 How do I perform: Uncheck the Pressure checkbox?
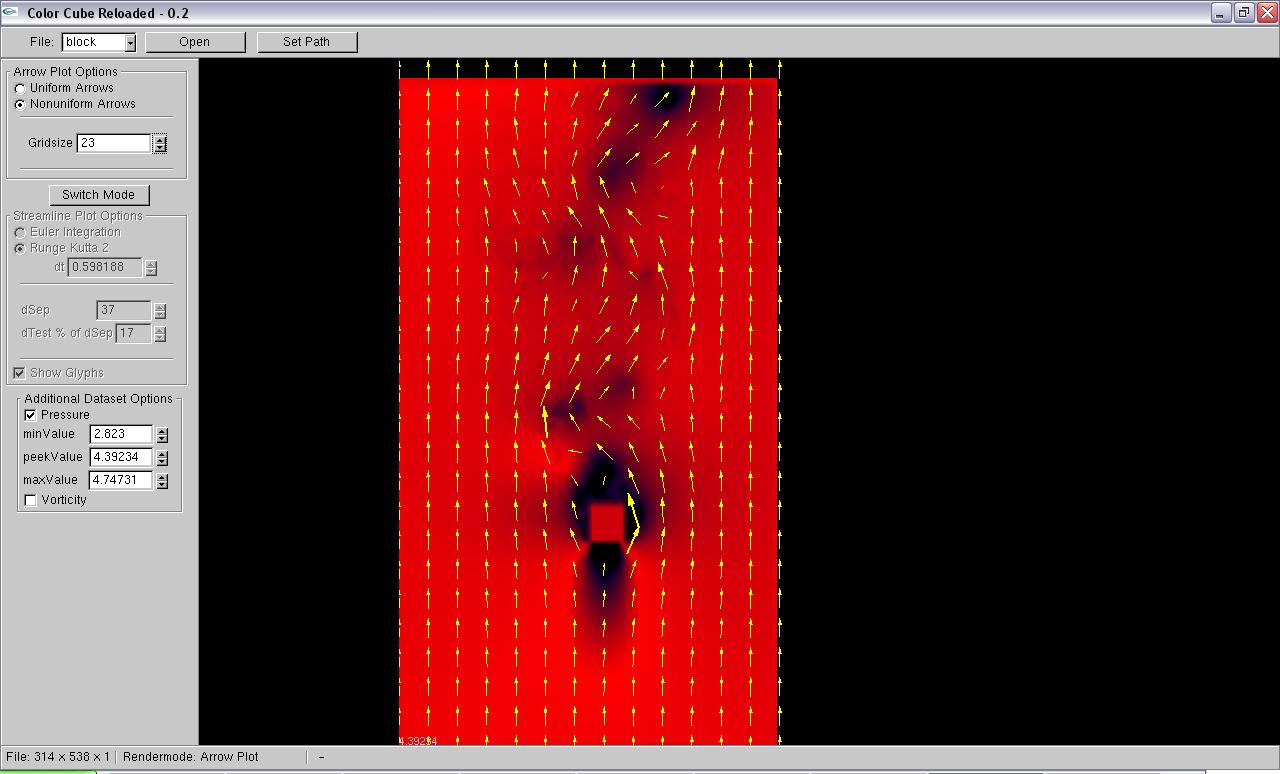tap(30, 415)
